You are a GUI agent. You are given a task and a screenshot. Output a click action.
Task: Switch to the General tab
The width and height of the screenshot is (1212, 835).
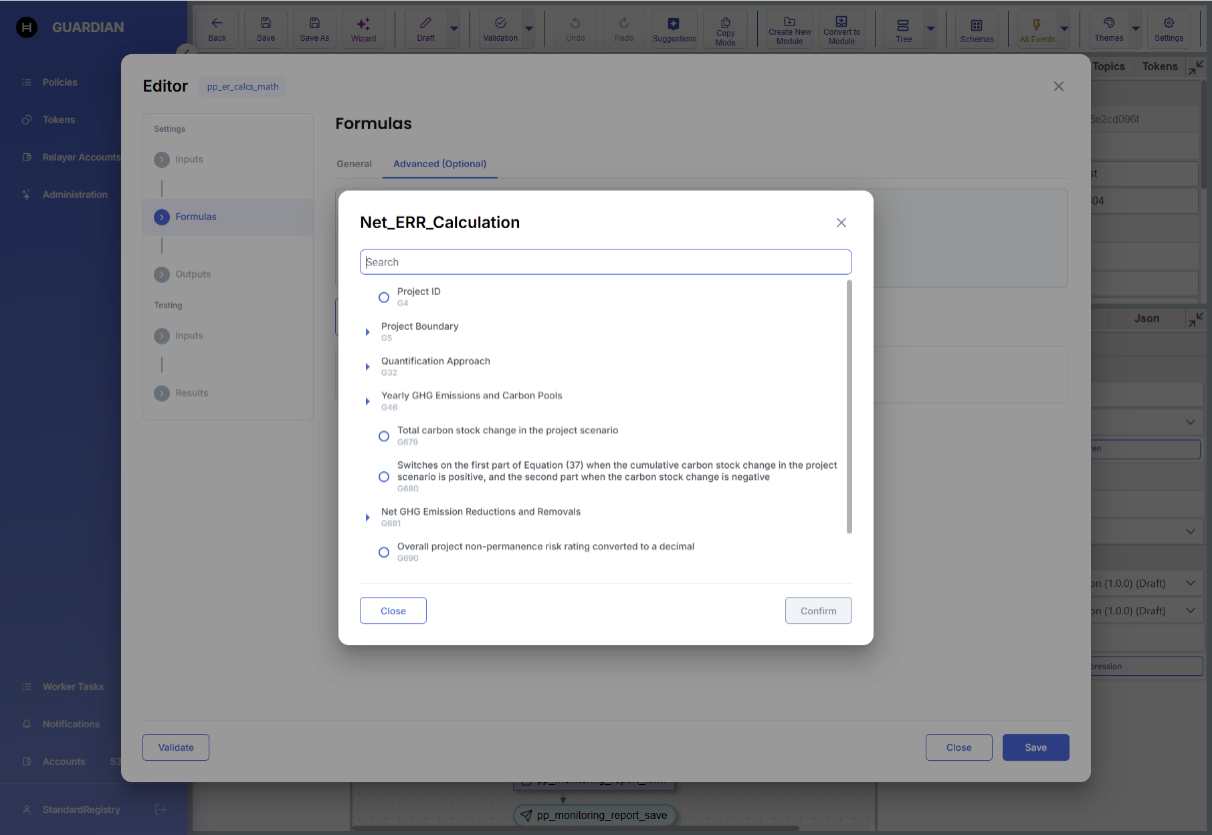tap(354, 164)
